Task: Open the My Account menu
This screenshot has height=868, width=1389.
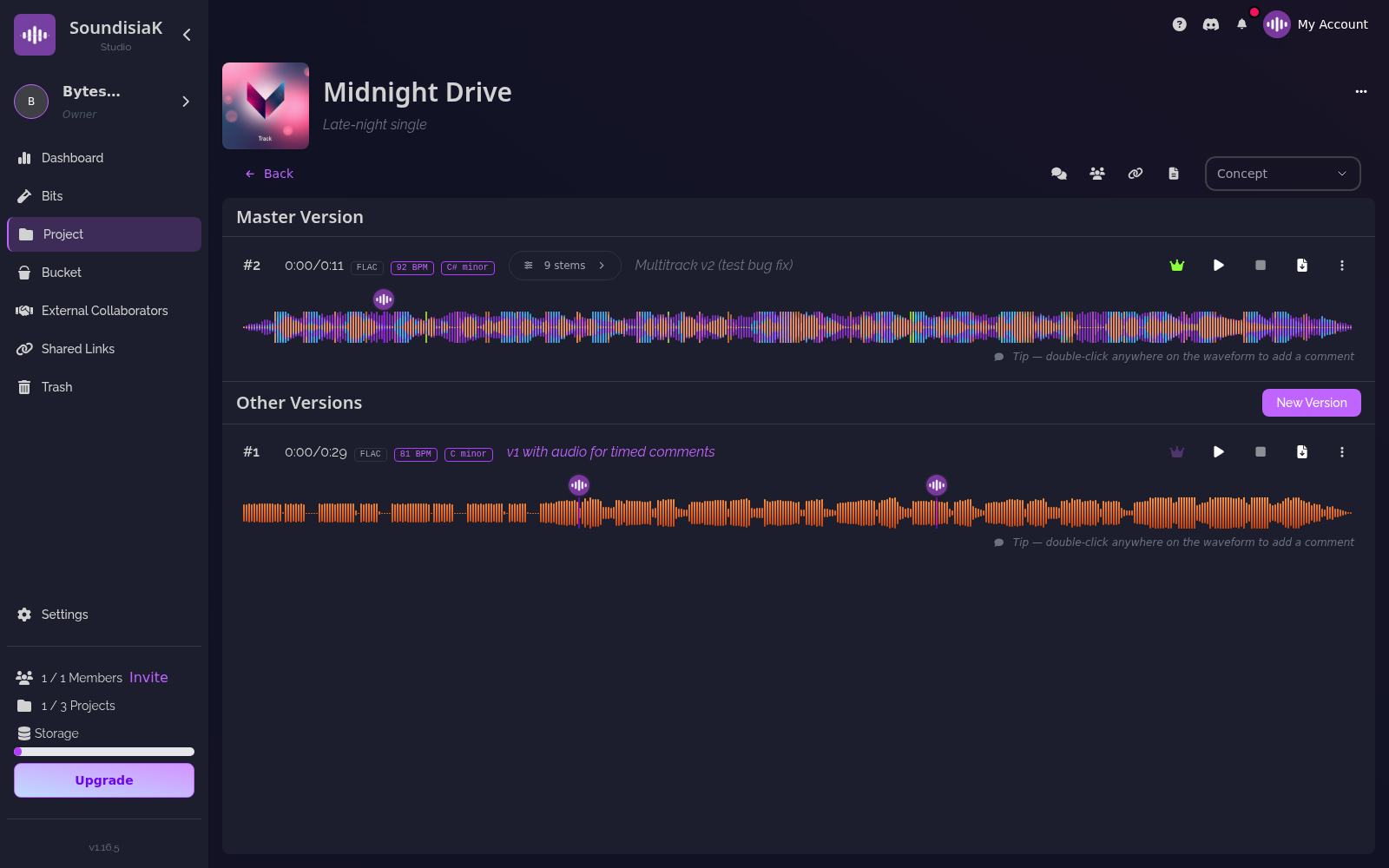Action: click(x=1316, y=24)
